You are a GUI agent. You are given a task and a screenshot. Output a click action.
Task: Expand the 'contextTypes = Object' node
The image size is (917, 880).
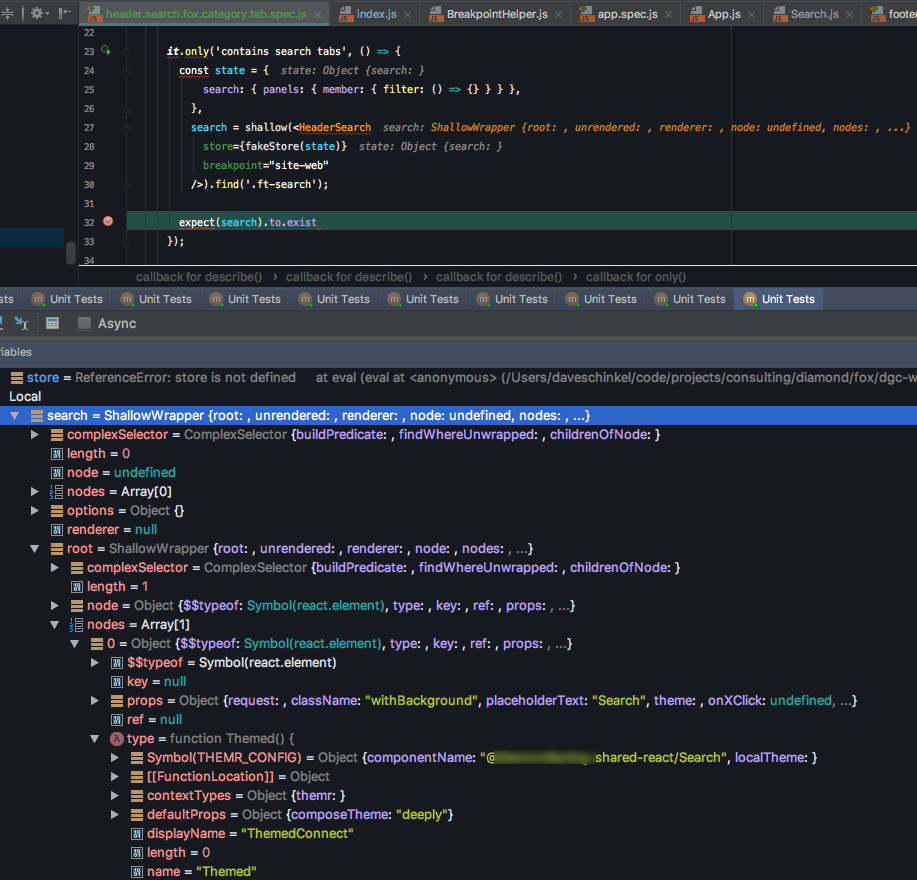click(x=115, y=795)
